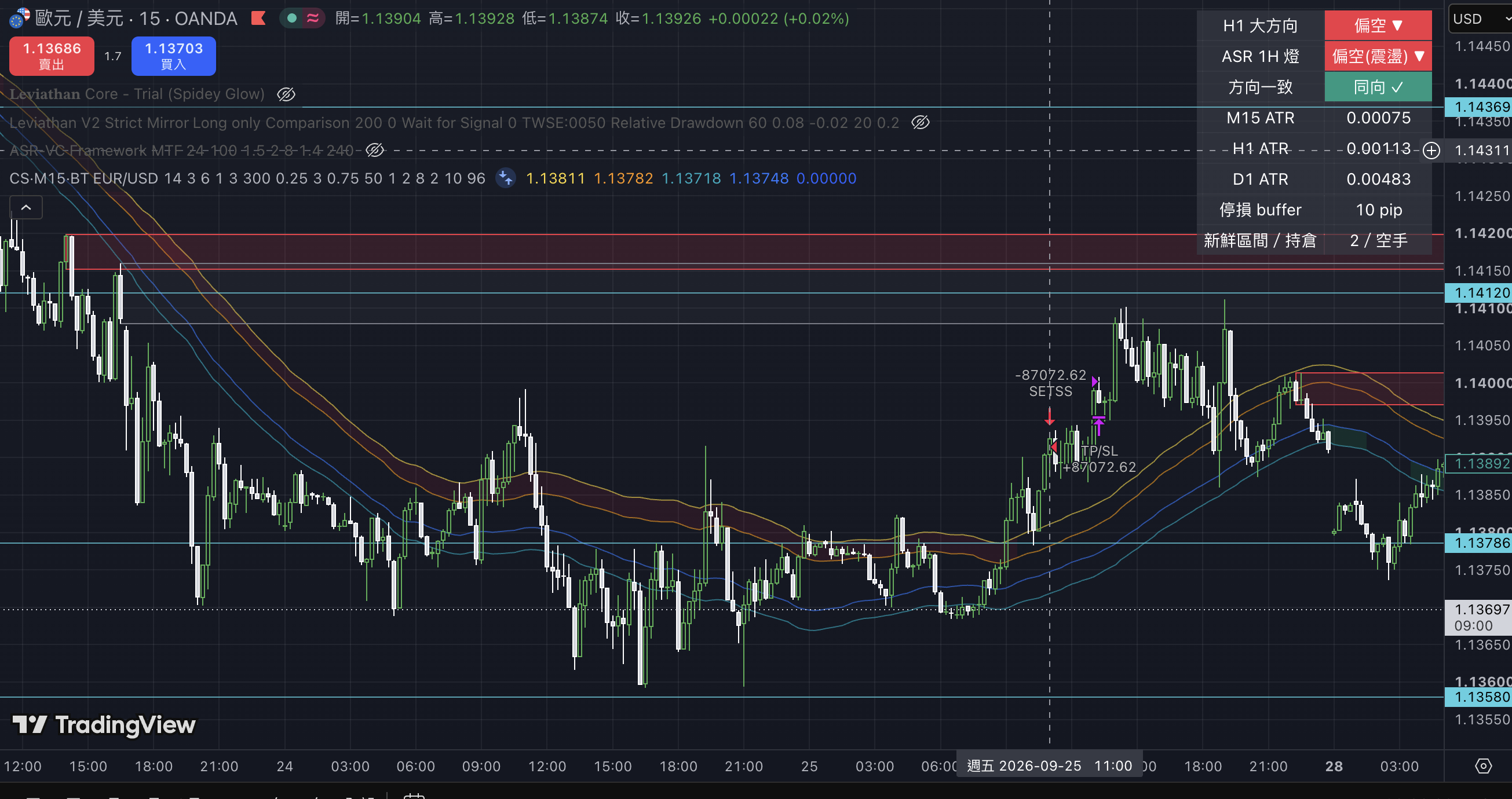Click the 1.14369 price label
The width and height of the screenshot is (1512, 799).
click(1478, 107)
